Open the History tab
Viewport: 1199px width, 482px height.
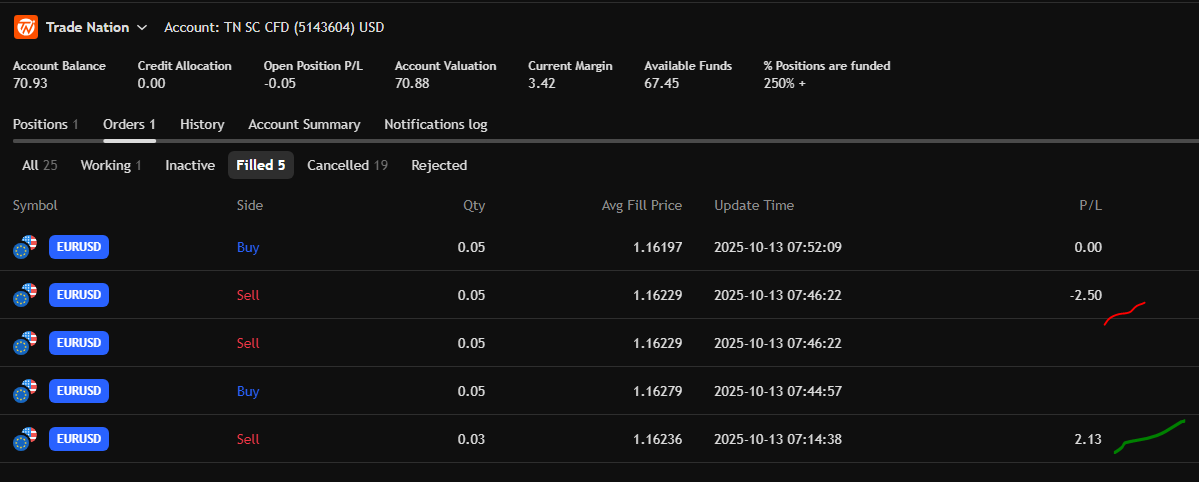(202, 125)
